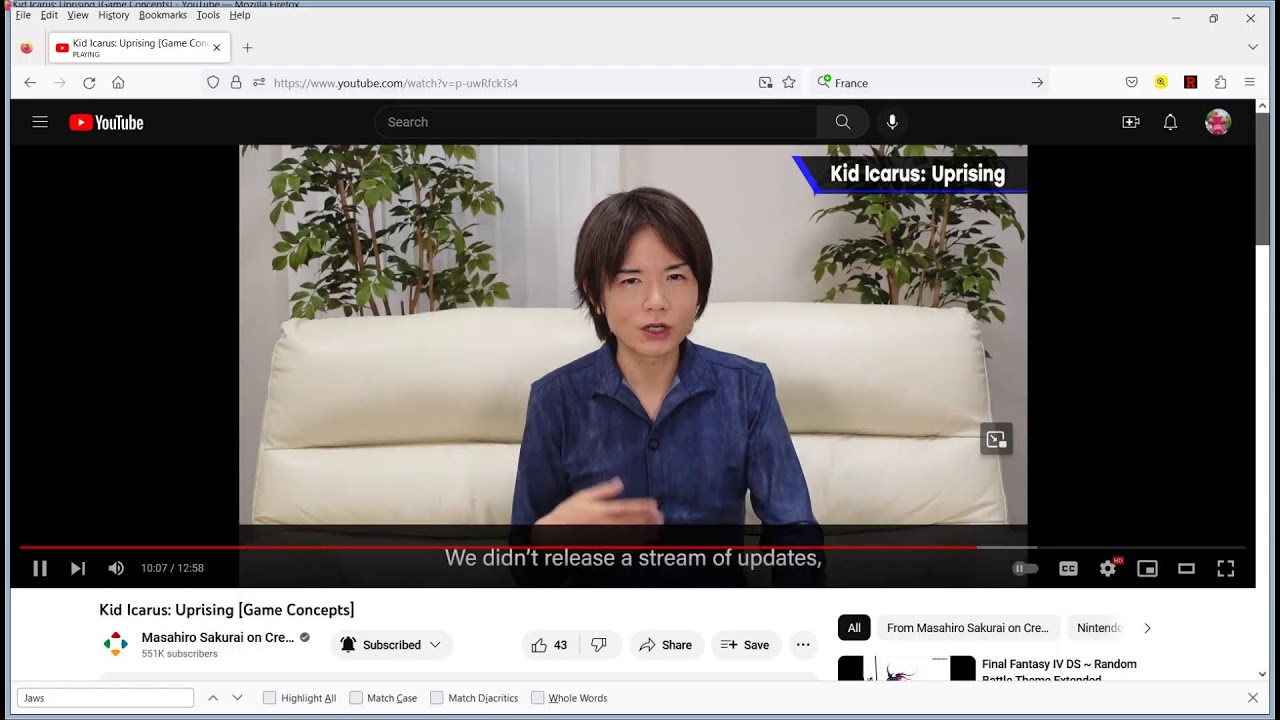Switch to miniplayer mode
Viewport: 1280px width, 720px height.
click(1147, 568)
